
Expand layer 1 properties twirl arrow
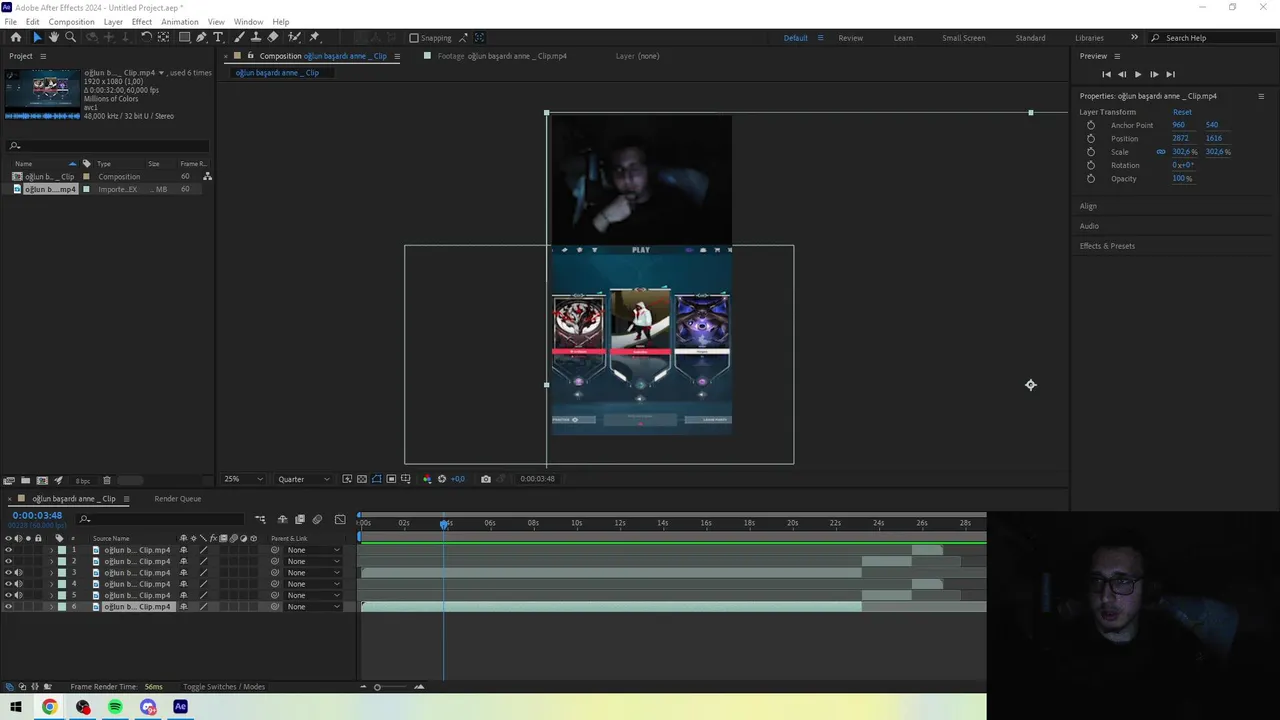51,550
